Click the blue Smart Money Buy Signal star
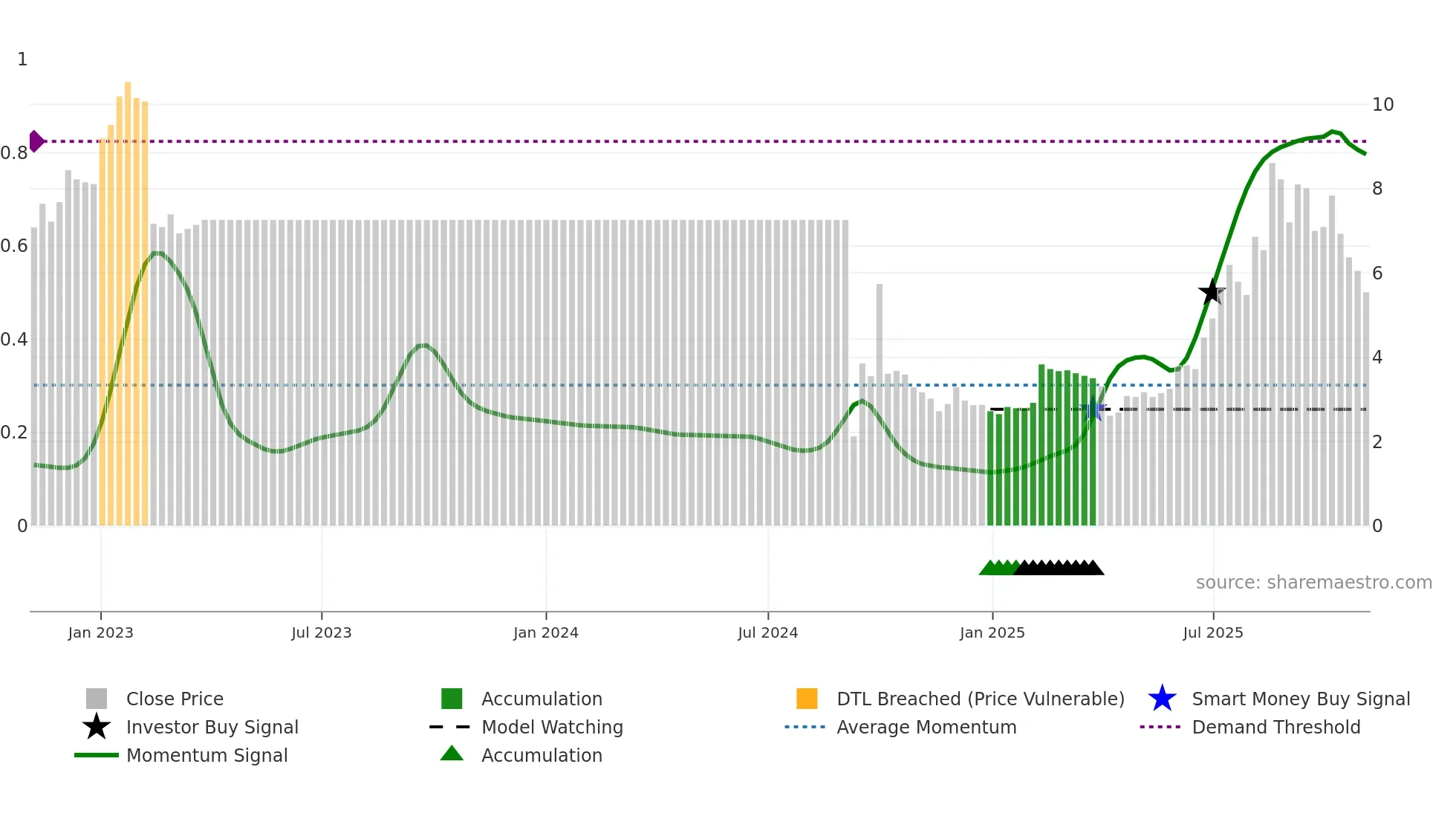 (1162, 699)
